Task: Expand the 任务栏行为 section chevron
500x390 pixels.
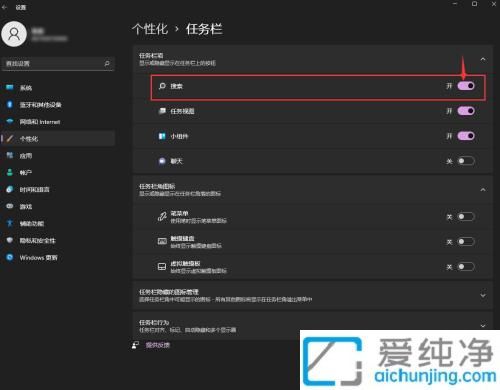Action: tap(483, 325)
